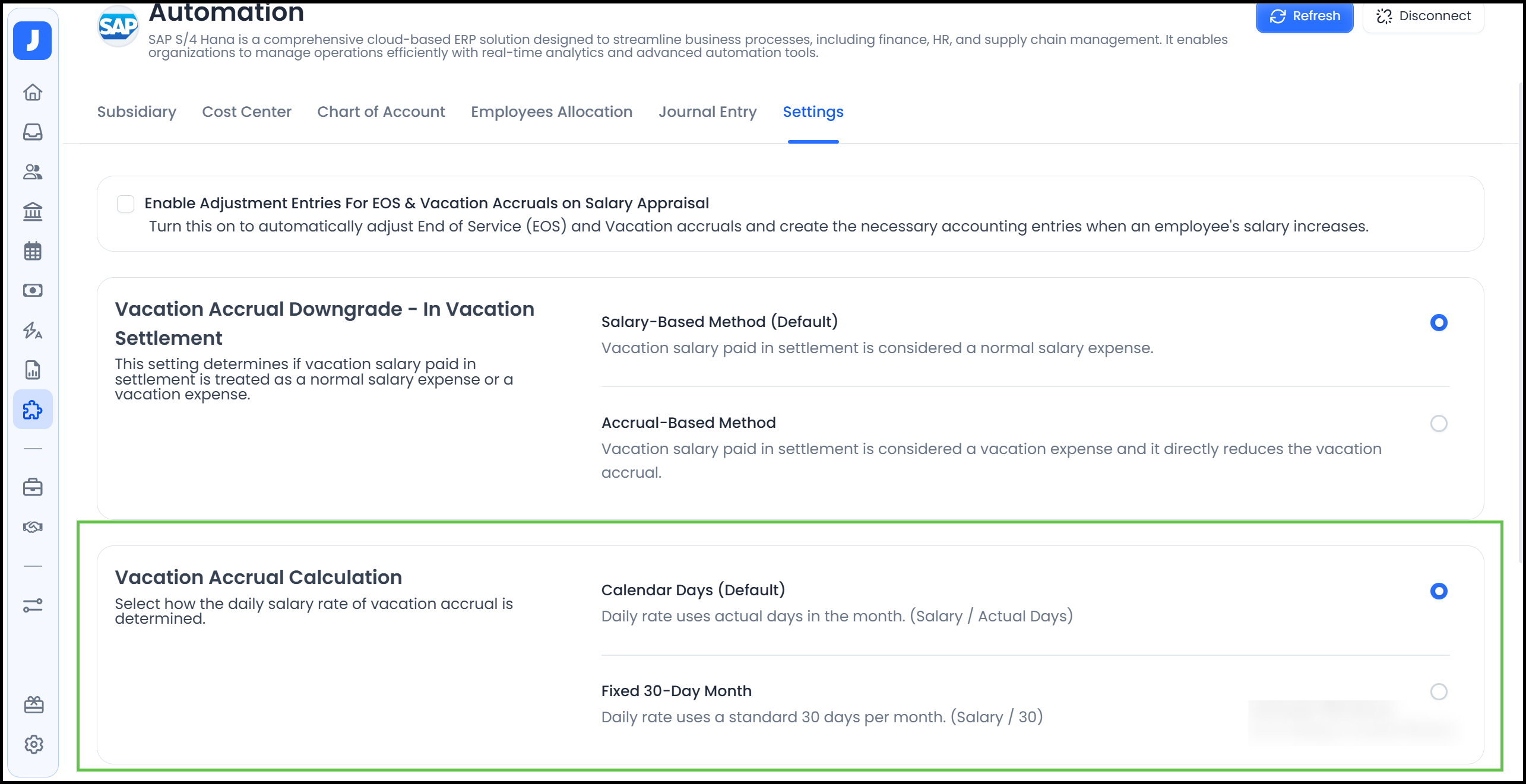This screenshot has width=1526, height=784.
Task: Open the report document chart icon
Action: [33, 370]
